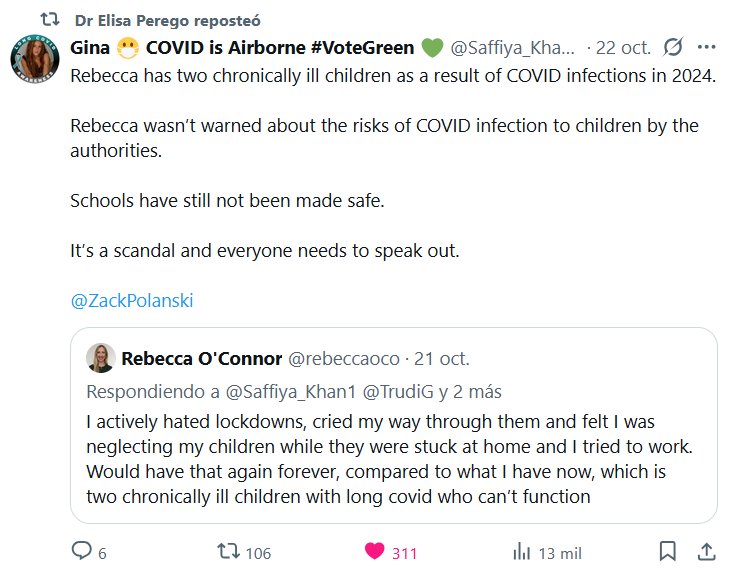Open the @Saffiya_Khan handle
Image resolution: width=734 pixels, height=576 pixels.
[x=513, y=47]
